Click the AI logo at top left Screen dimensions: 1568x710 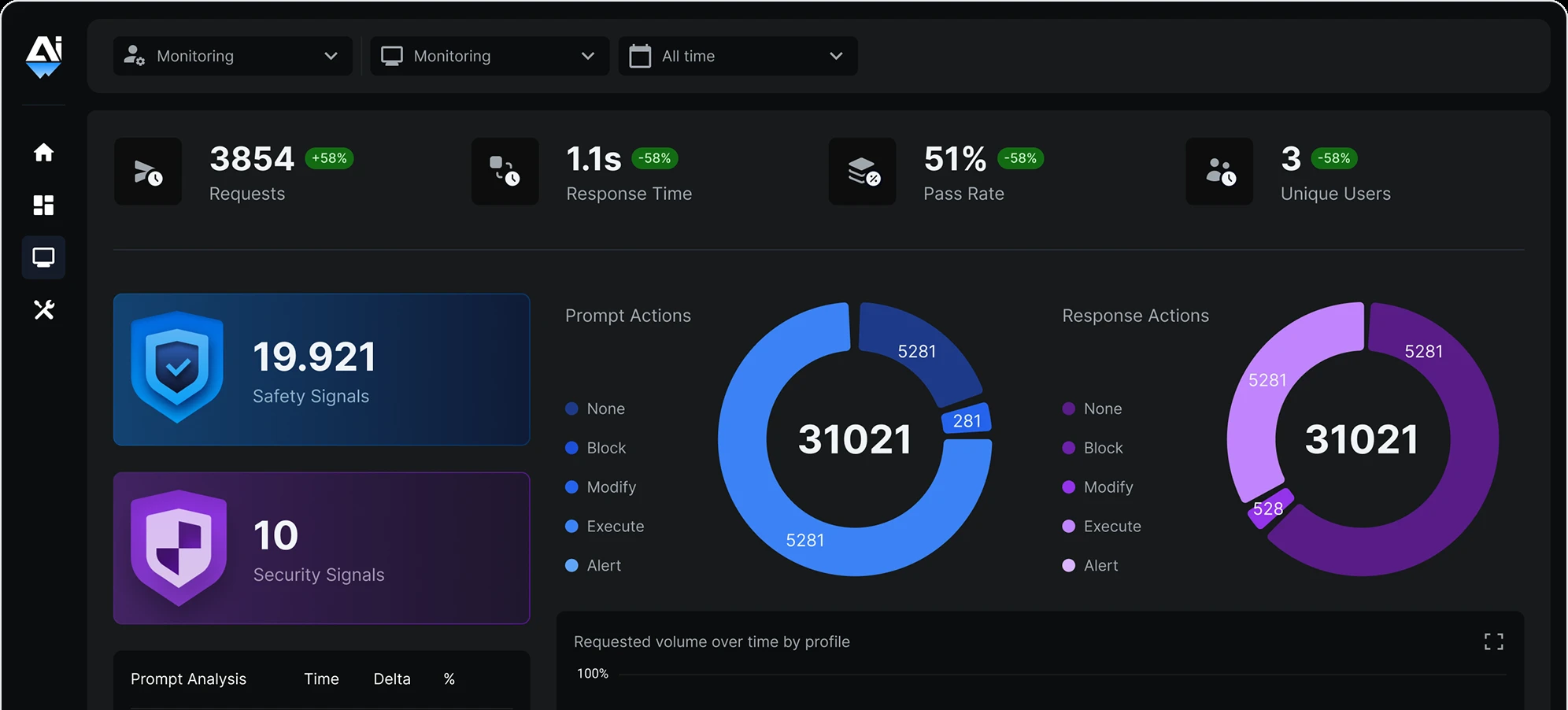coord(43,55)
